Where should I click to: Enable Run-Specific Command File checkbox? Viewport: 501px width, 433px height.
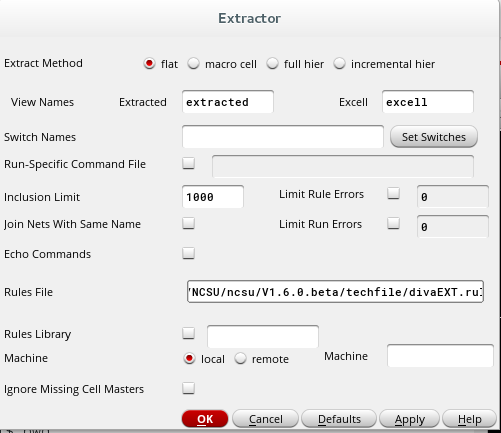tap(188, 163)
